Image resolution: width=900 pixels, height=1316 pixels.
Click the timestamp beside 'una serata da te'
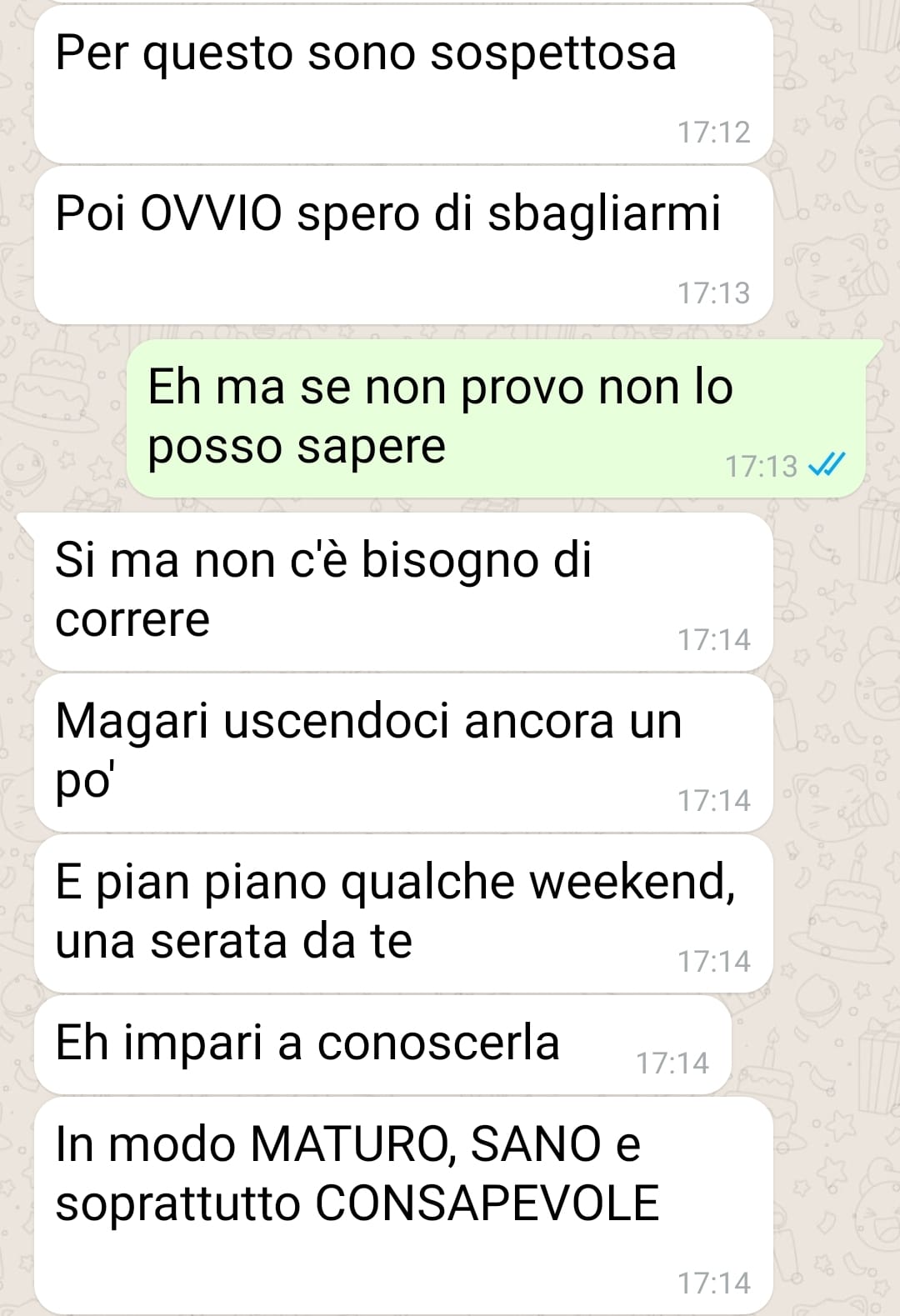713,961
